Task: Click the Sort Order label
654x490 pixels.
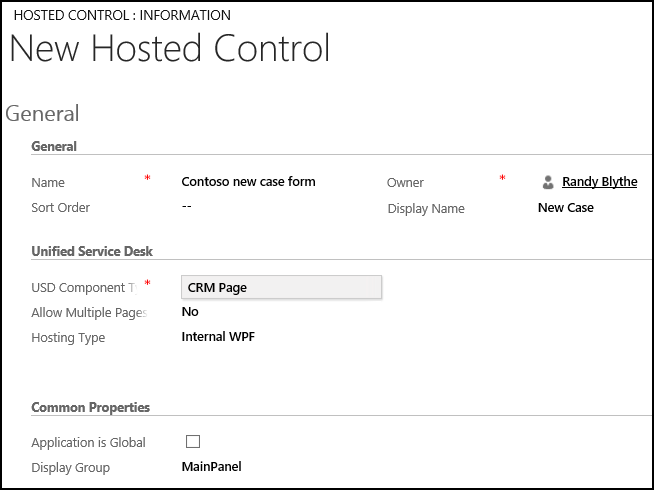Action: pyautogui.click(x=60, y=208)
